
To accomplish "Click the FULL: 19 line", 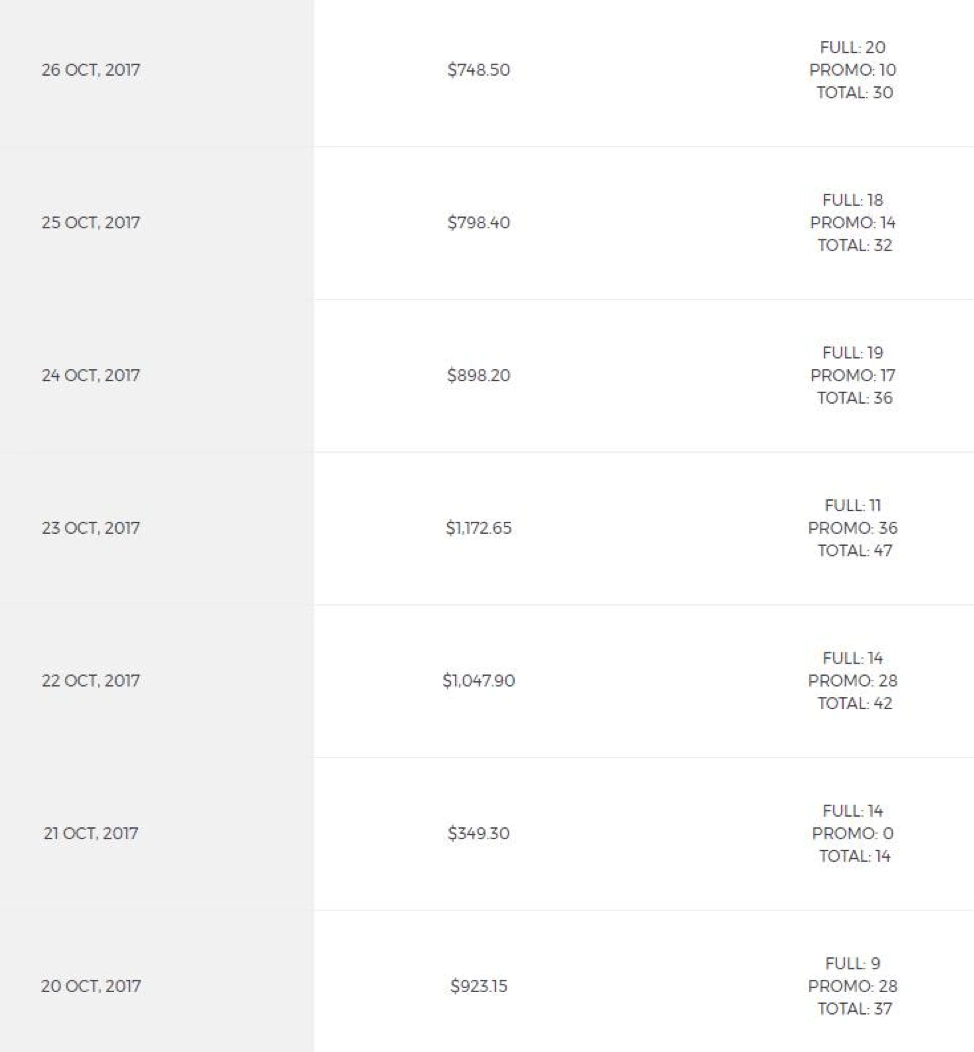I will coord(853,353).
